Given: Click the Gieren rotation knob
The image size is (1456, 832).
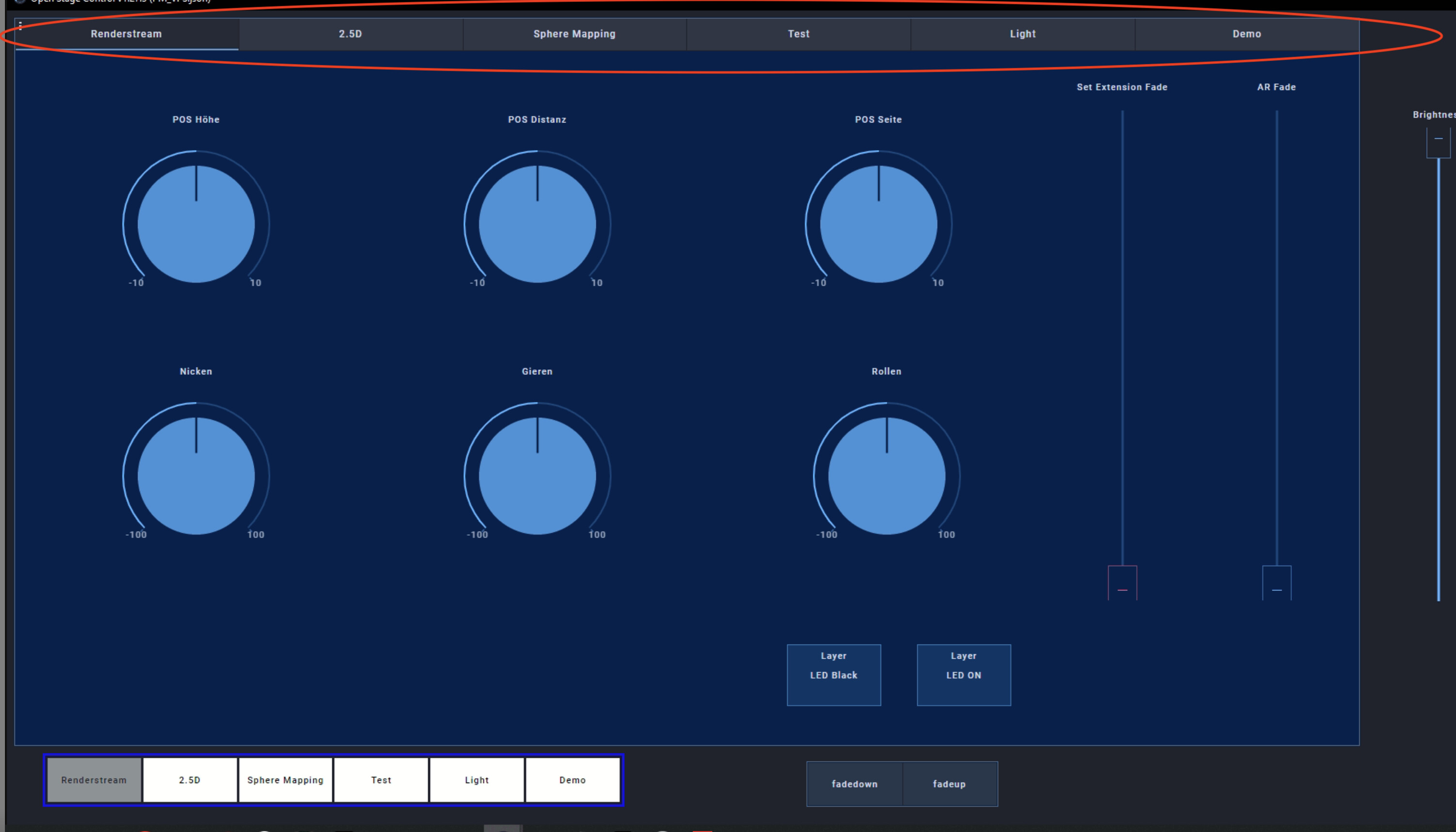Looking at the screenshot, I should coord(537,476).
